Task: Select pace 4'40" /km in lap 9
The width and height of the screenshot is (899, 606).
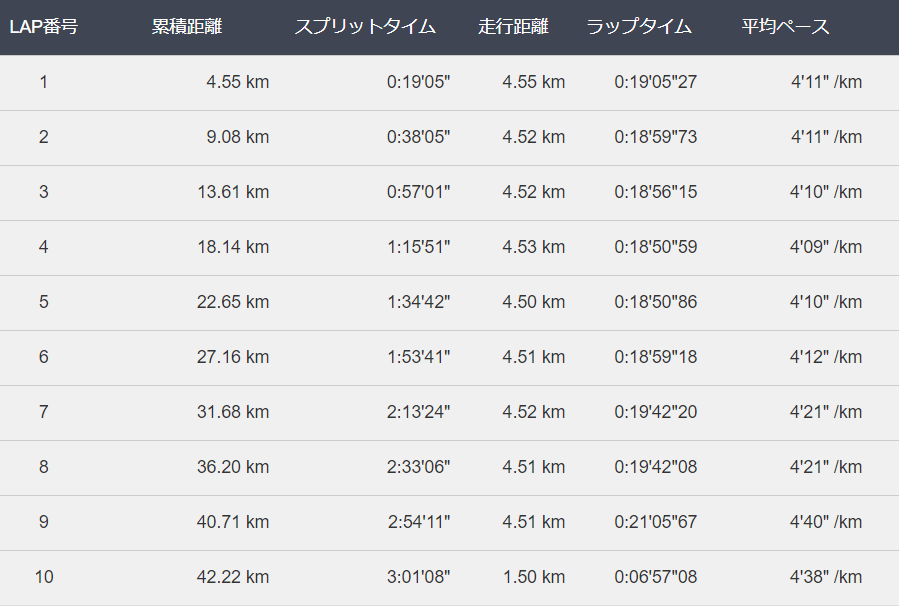Action: click(x=826, y=522)
